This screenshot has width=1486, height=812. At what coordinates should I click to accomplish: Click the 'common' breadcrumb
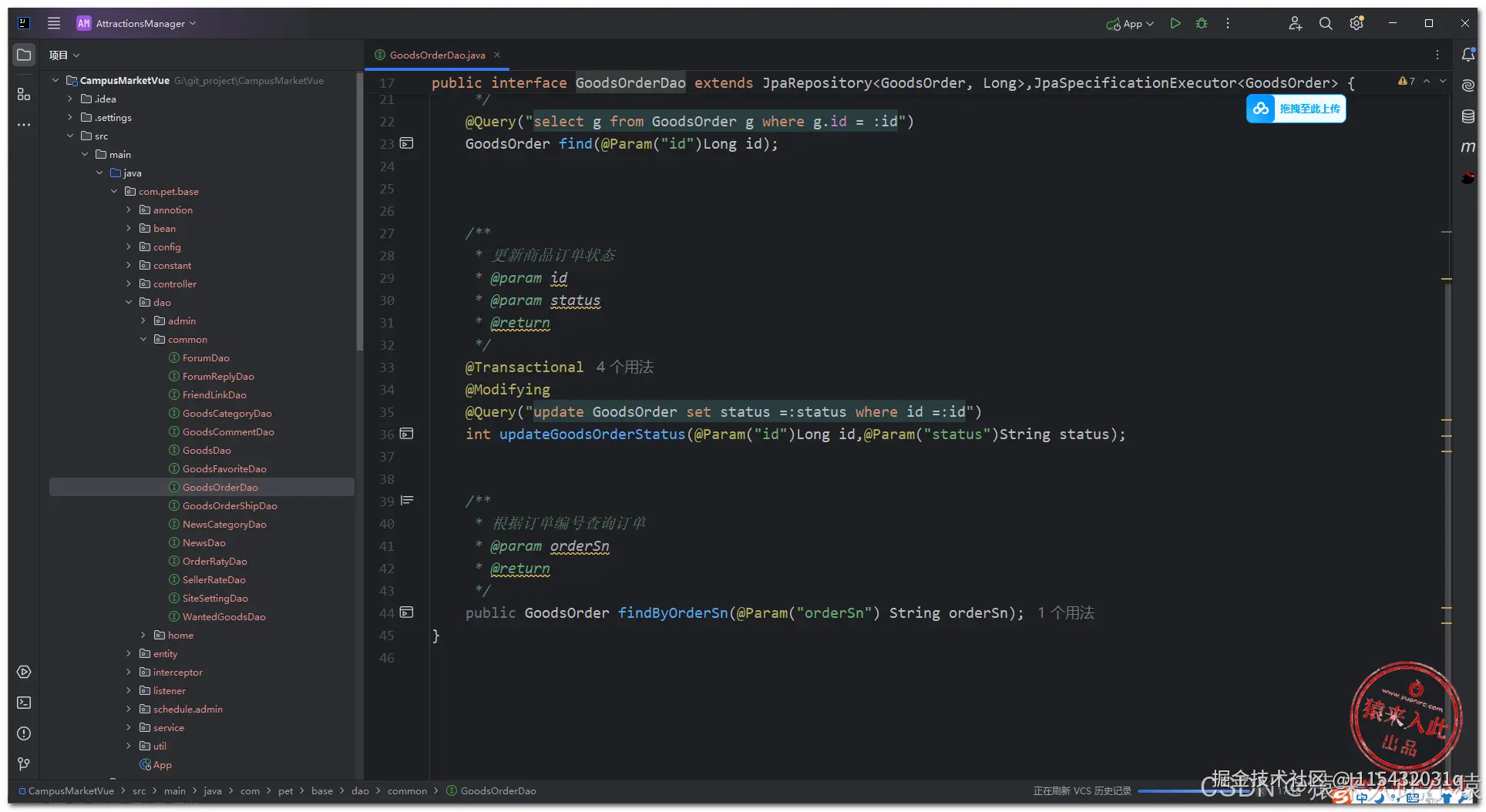[x=407, y=790]
